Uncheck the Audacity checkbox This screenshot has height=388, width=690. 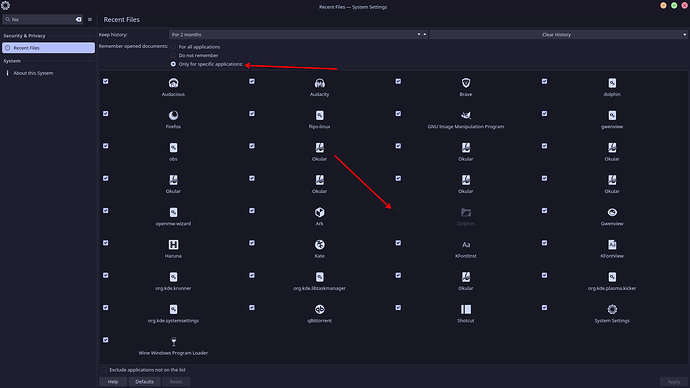(252, 81)
